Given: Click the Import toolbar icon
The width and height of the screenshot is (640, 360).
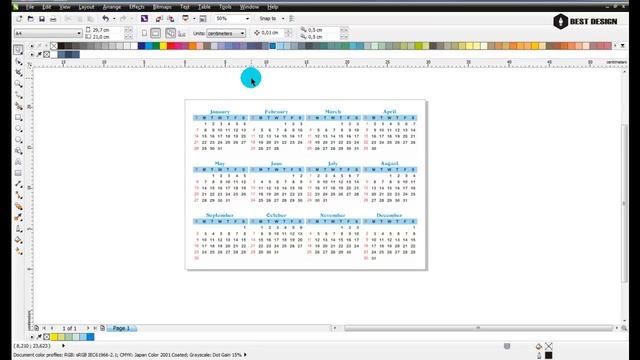Looking at the screenshot, I should pos(159,19).
